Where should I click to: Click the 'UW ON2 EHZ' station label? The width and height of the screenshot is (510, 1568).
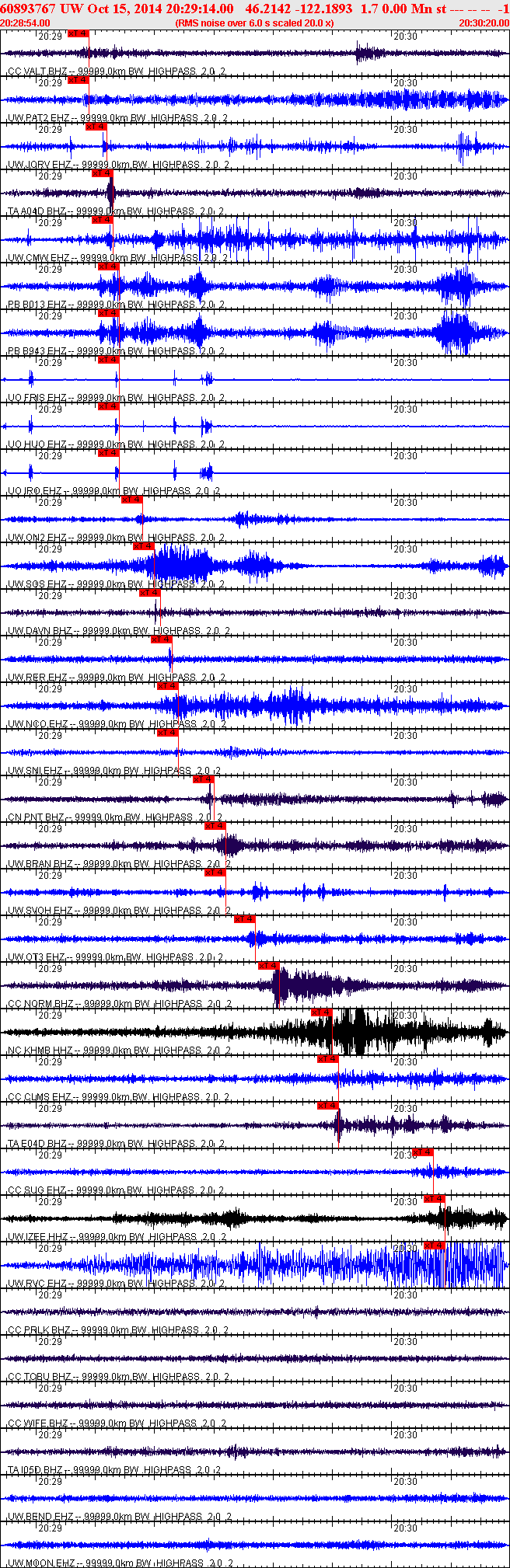tap(37, 538)
